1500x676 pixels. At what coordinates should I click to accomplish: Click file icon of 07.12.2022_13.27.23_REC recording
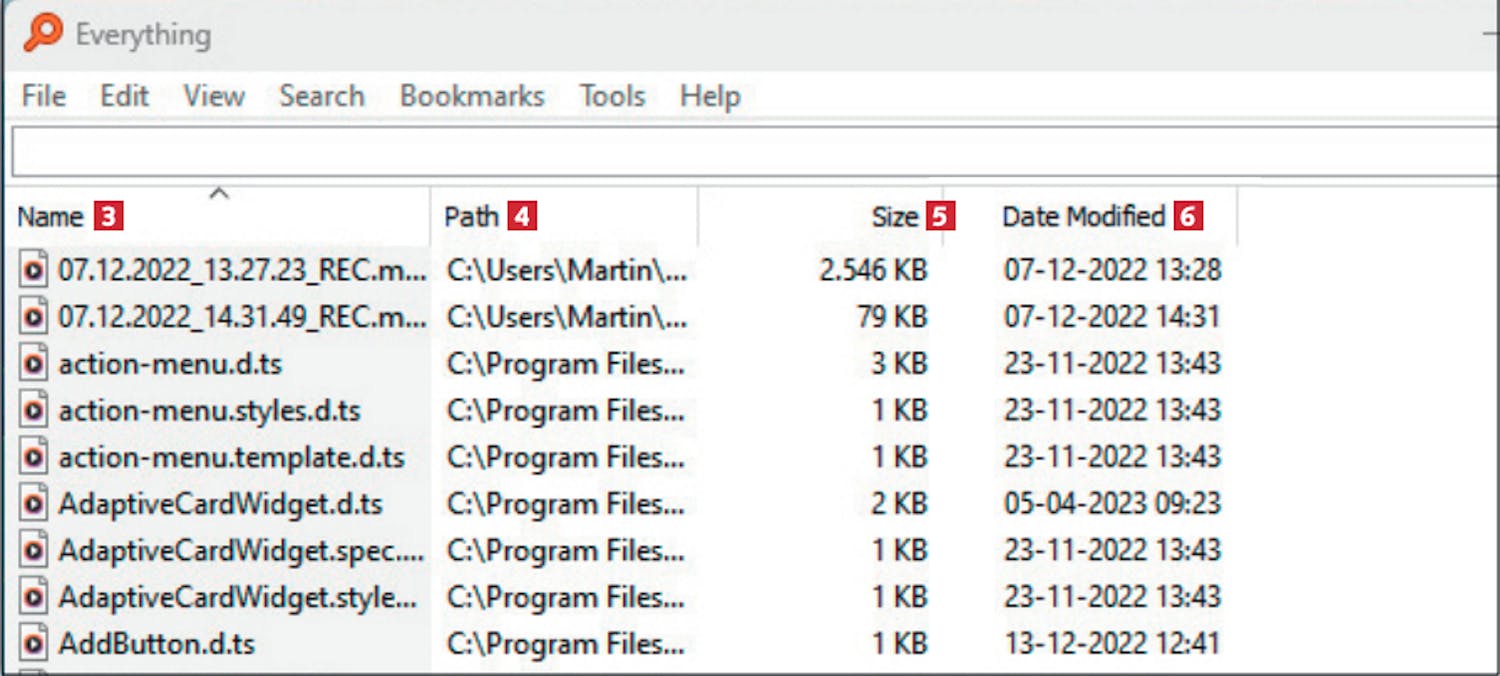tap(34, 269)
